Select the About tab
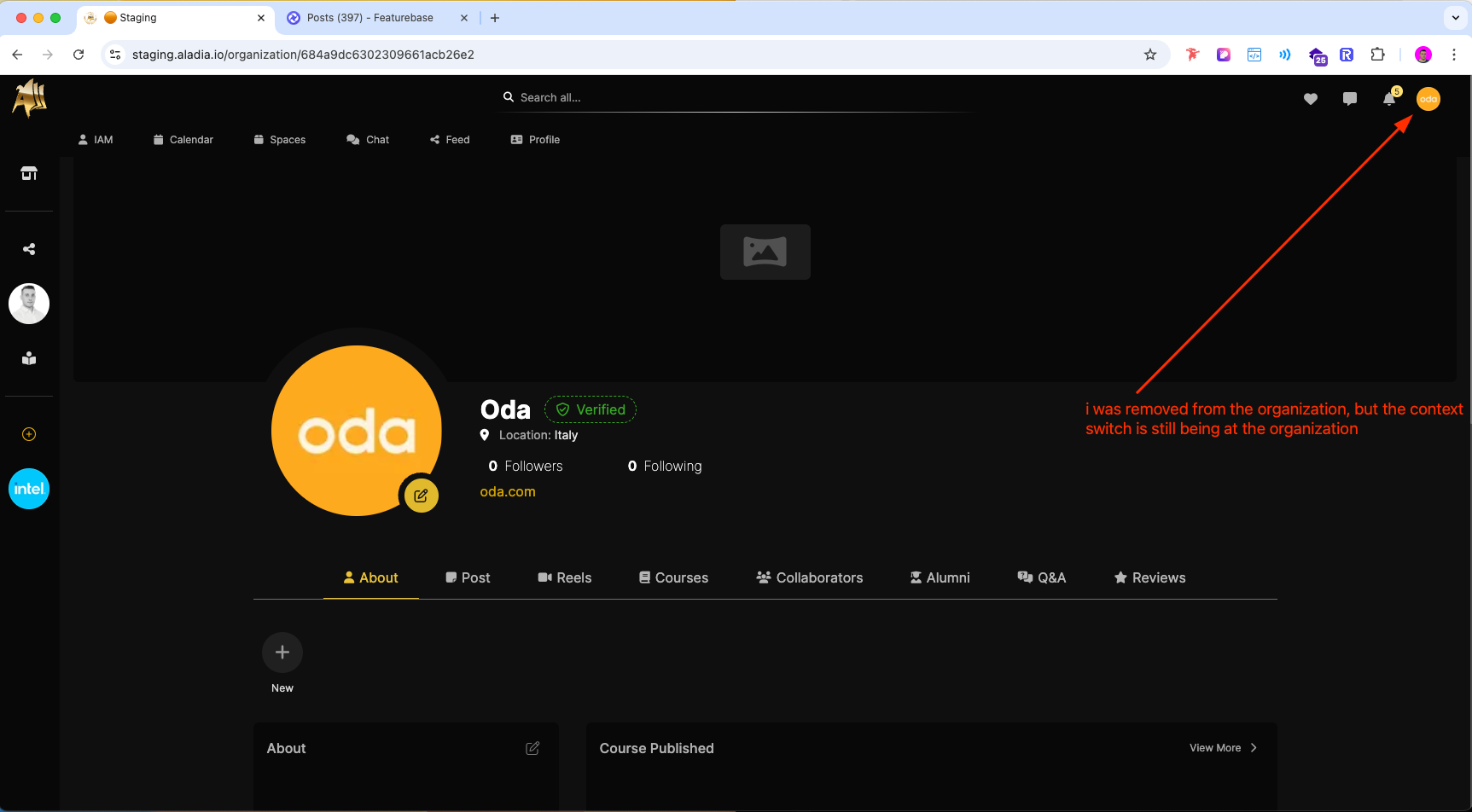The image size is (1472, 812). pos(371,577)
